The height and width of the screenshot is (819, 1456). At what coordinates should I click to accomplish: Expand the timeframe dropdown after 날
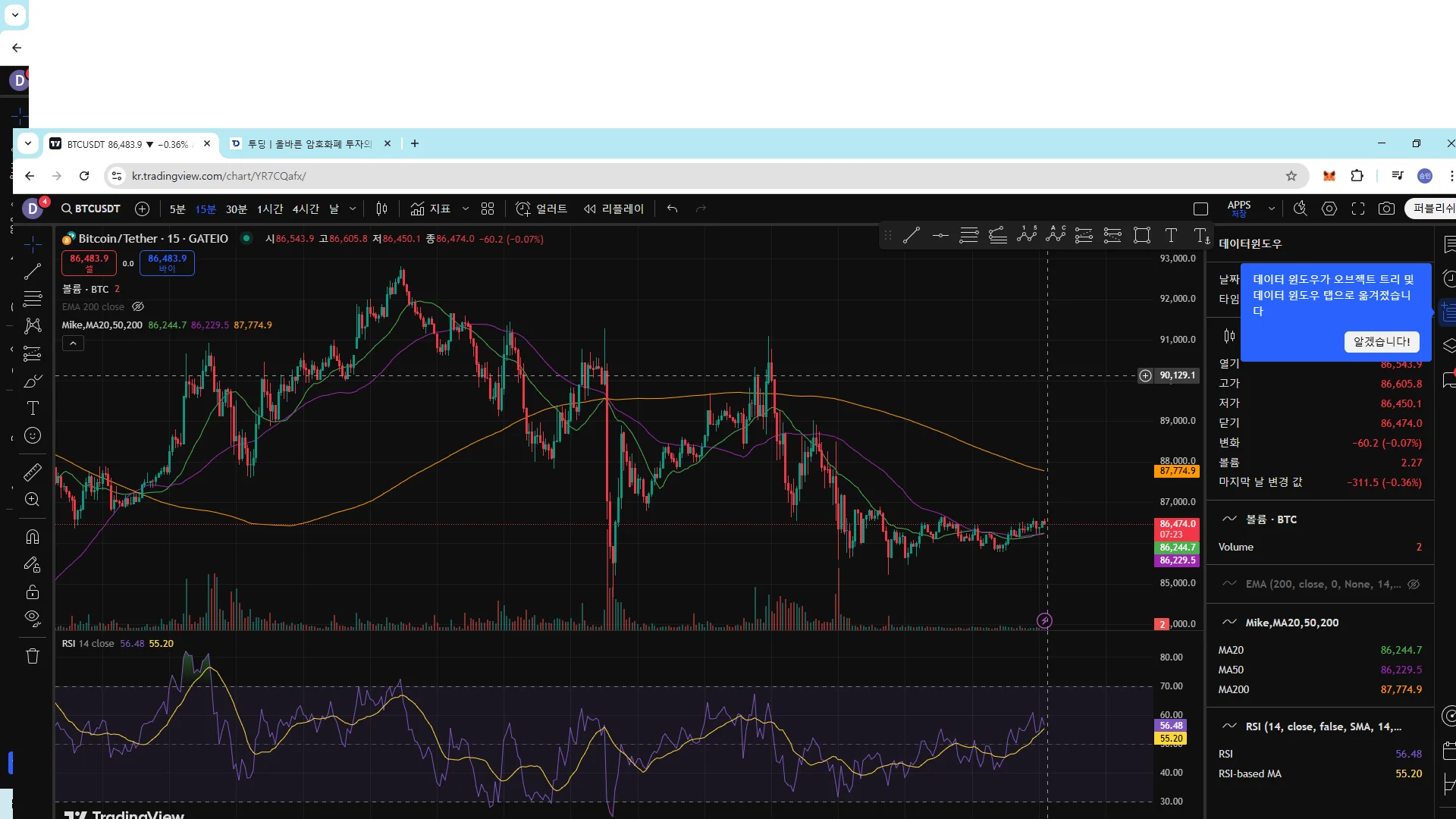tap(353, 209)
